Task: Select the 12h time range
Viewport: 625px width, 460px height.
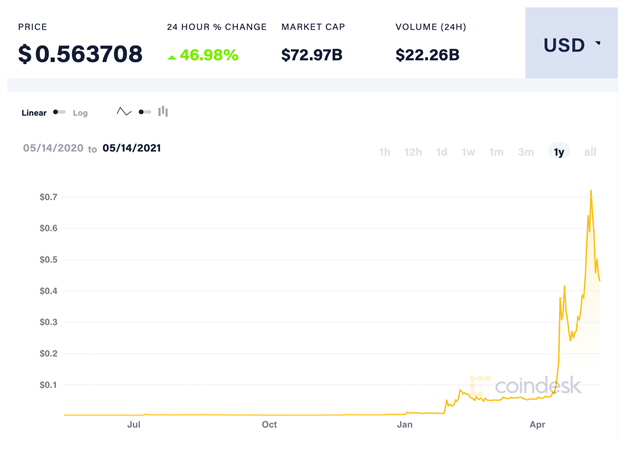Action: coord(413,152)
